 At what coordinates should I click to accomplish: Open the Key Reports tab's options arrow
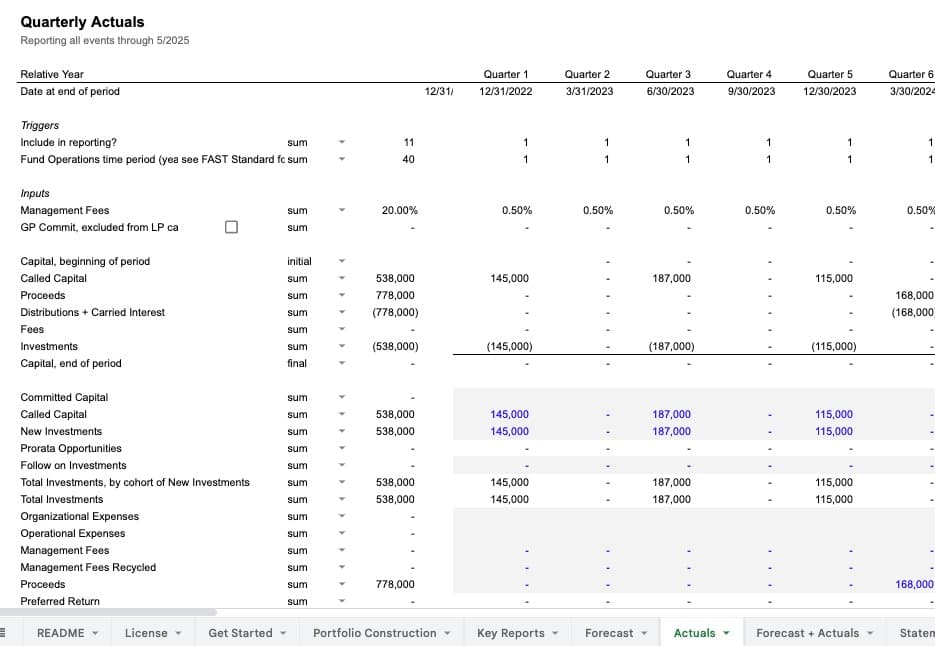[x=555, y=633]
